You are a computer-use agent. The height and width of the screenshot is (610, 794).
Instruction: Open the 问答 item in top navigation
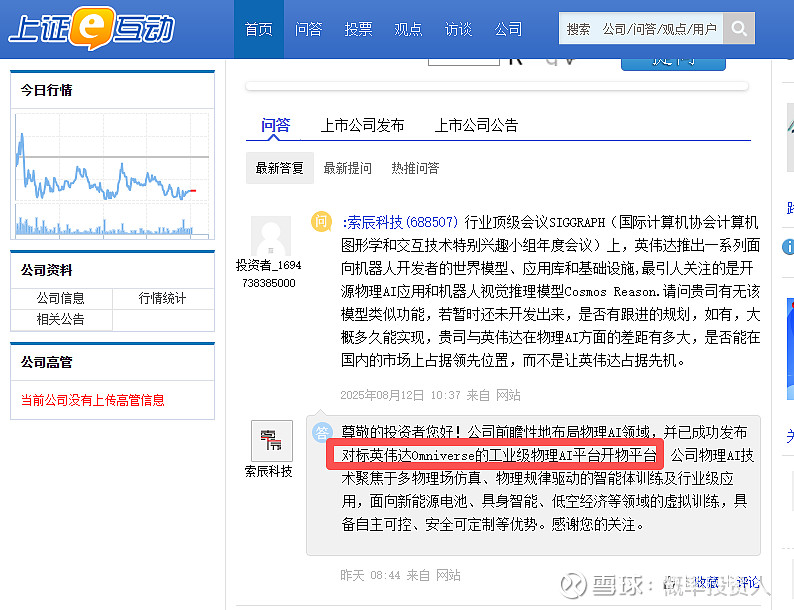click(308, 29)
